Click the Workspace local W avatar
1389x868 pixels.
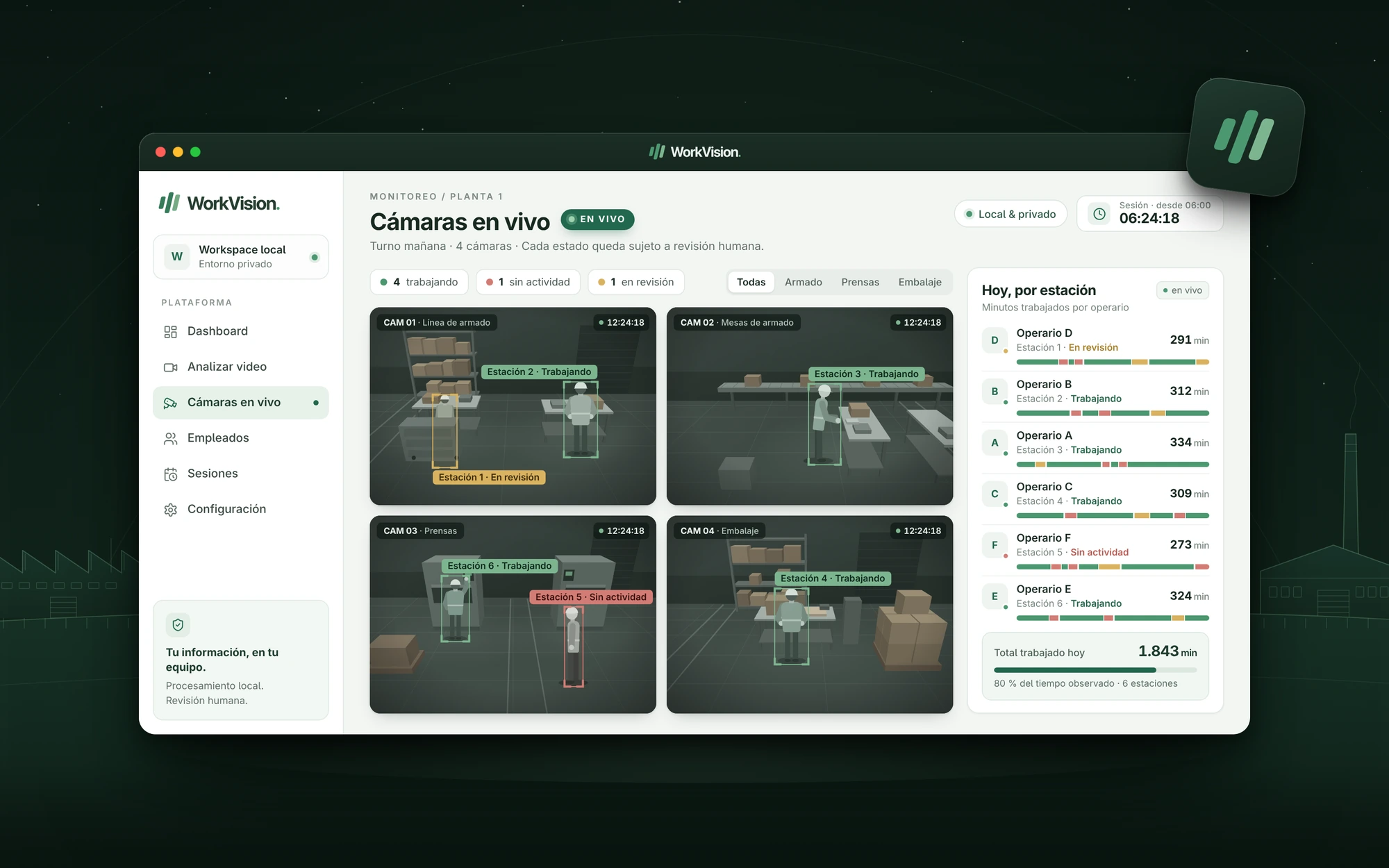click(x=177, y=256)
